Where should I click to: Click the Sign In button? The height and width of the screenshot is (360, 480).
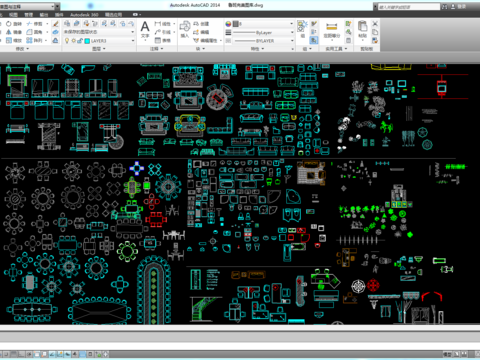point(462,6)
